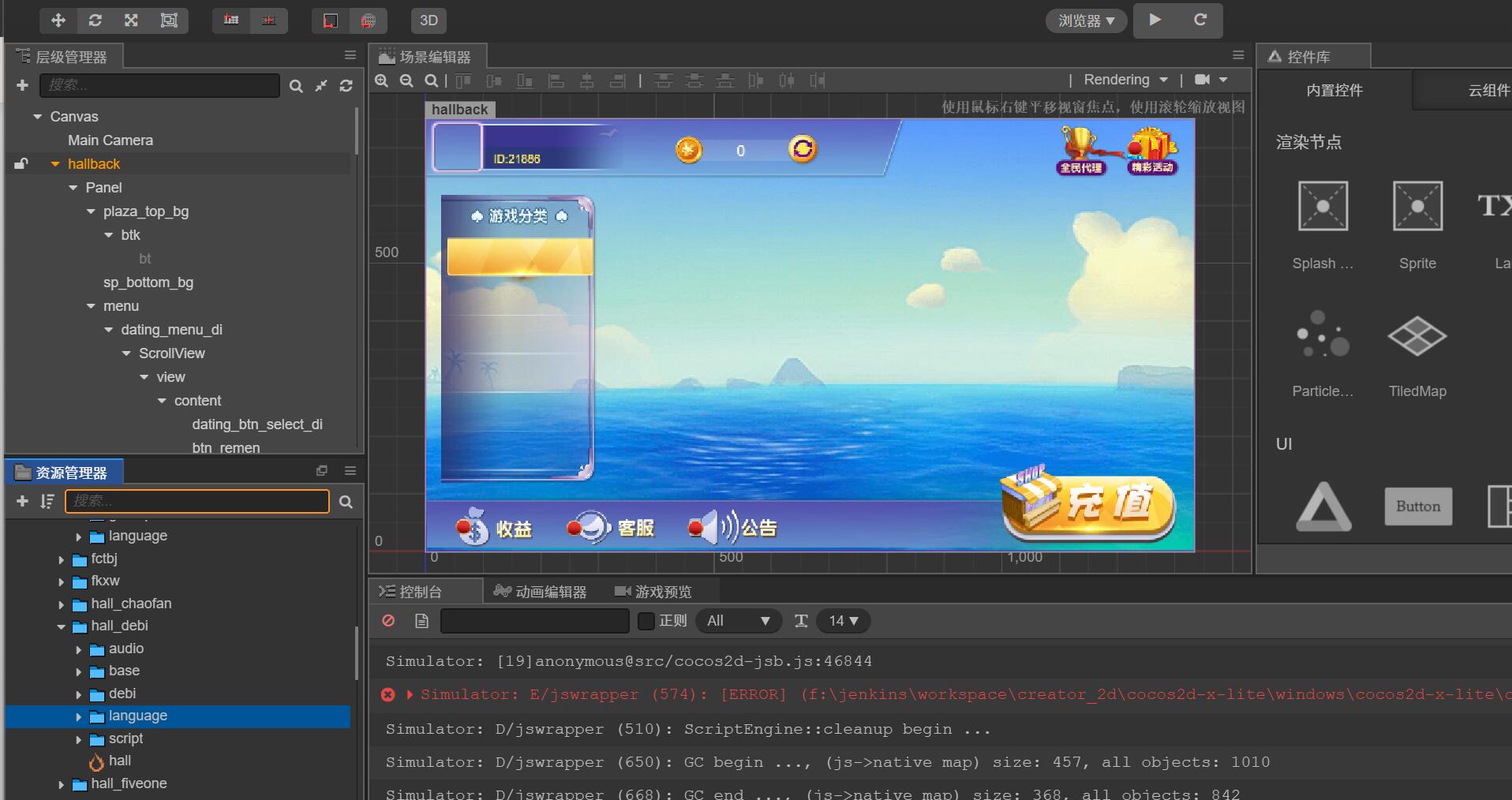The height and width of the screenshot is (800, 1512).
Task: Switch to the 内置控件 tab
Action: [1334, 90]
